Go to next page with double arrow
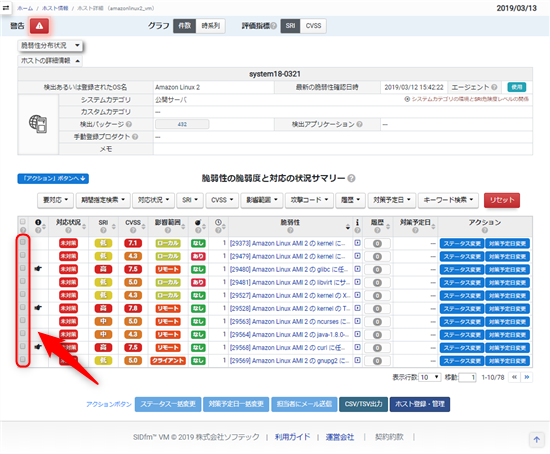 coord(527,377)
